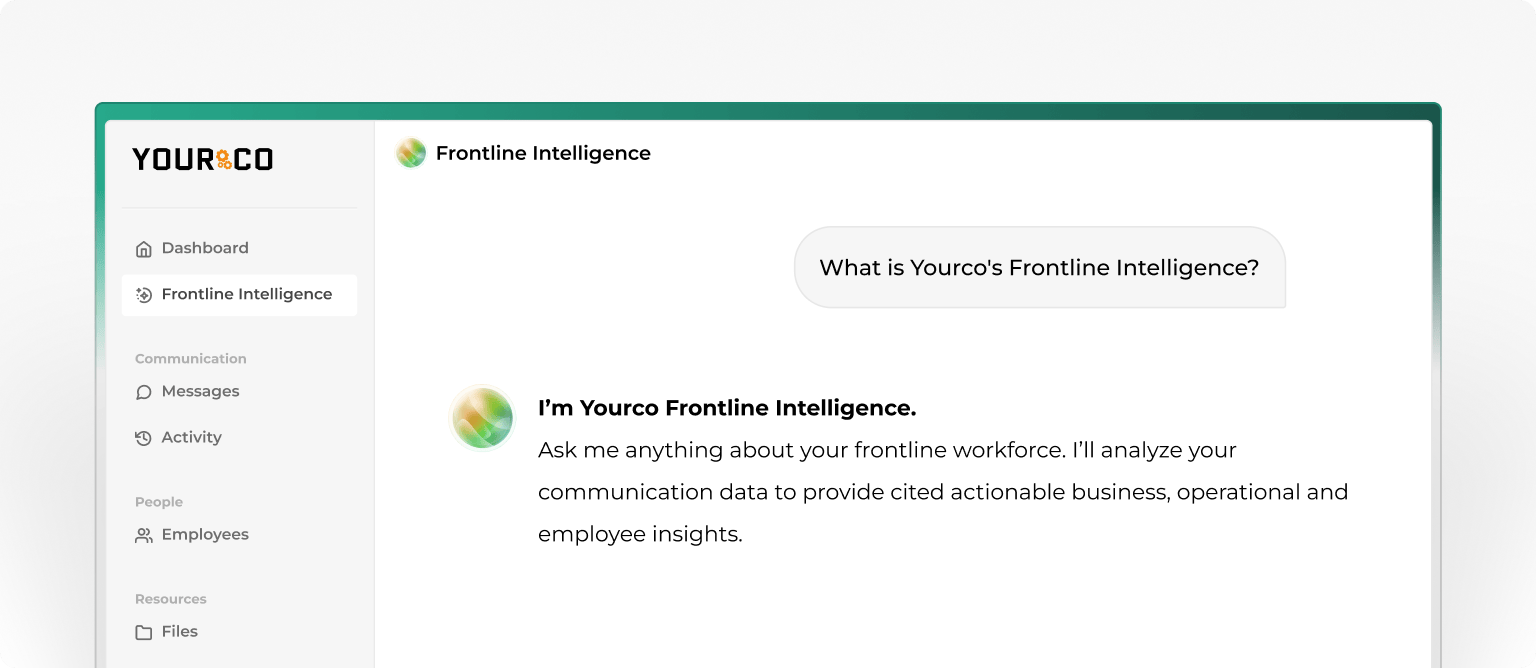Select the user's question bubble
This screenshot has width=1536, height=668.
[x=1040, y=267]
